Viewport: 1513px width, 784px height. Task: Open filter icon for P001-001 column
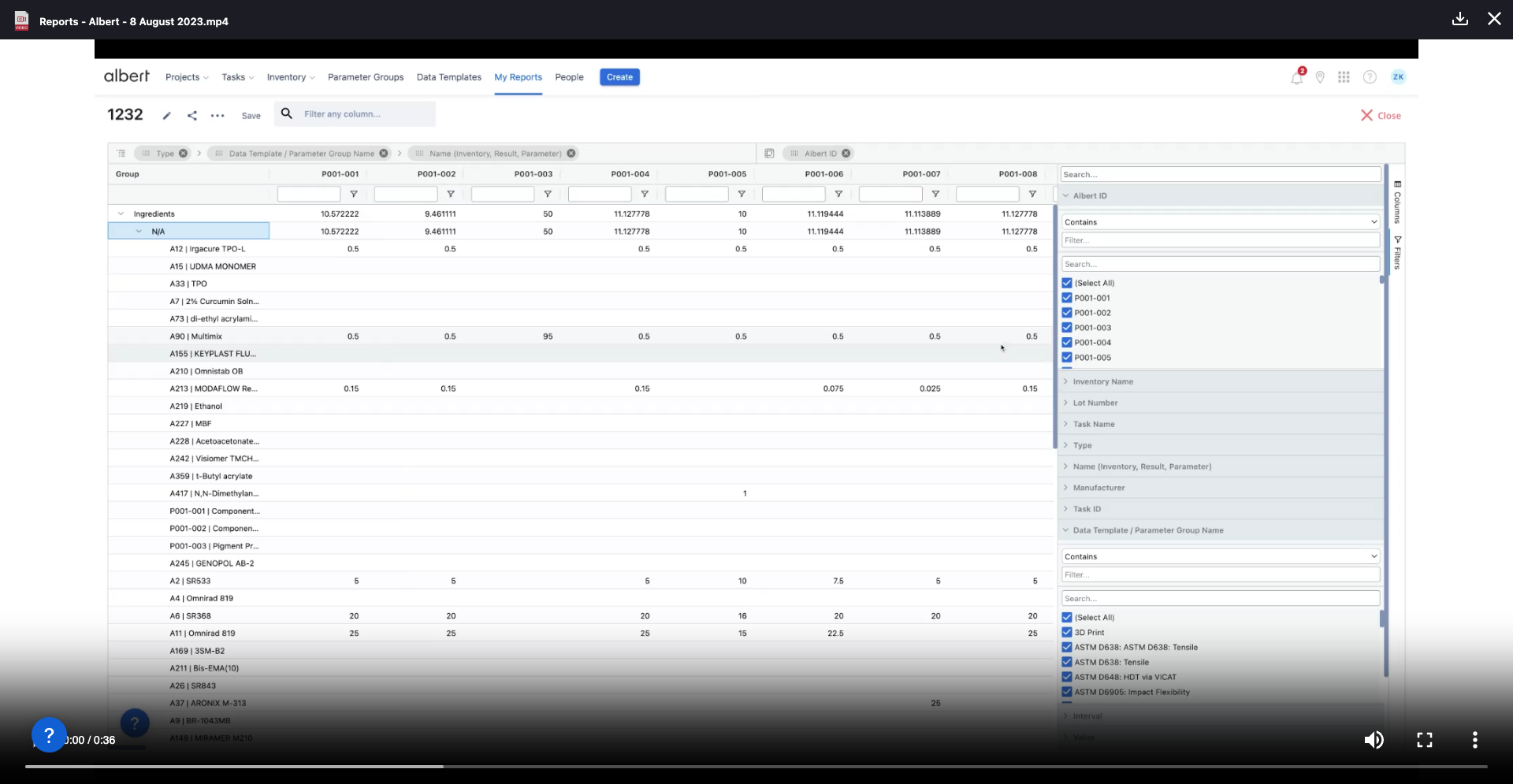[354, 194]
